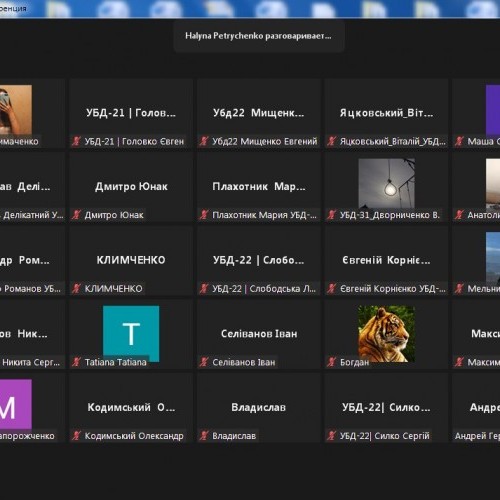Select the tiger avatar of Богдан
The image size is (500, 500).
[387, 334]
